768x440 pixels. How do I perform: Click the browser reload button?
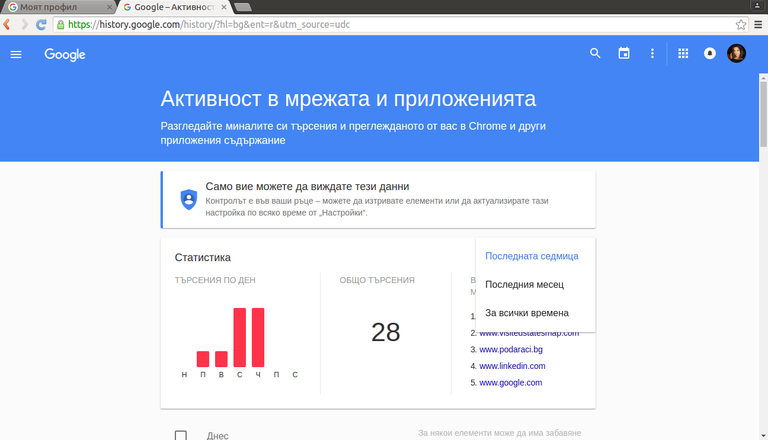pyautogui.click(x=41, y=24)
